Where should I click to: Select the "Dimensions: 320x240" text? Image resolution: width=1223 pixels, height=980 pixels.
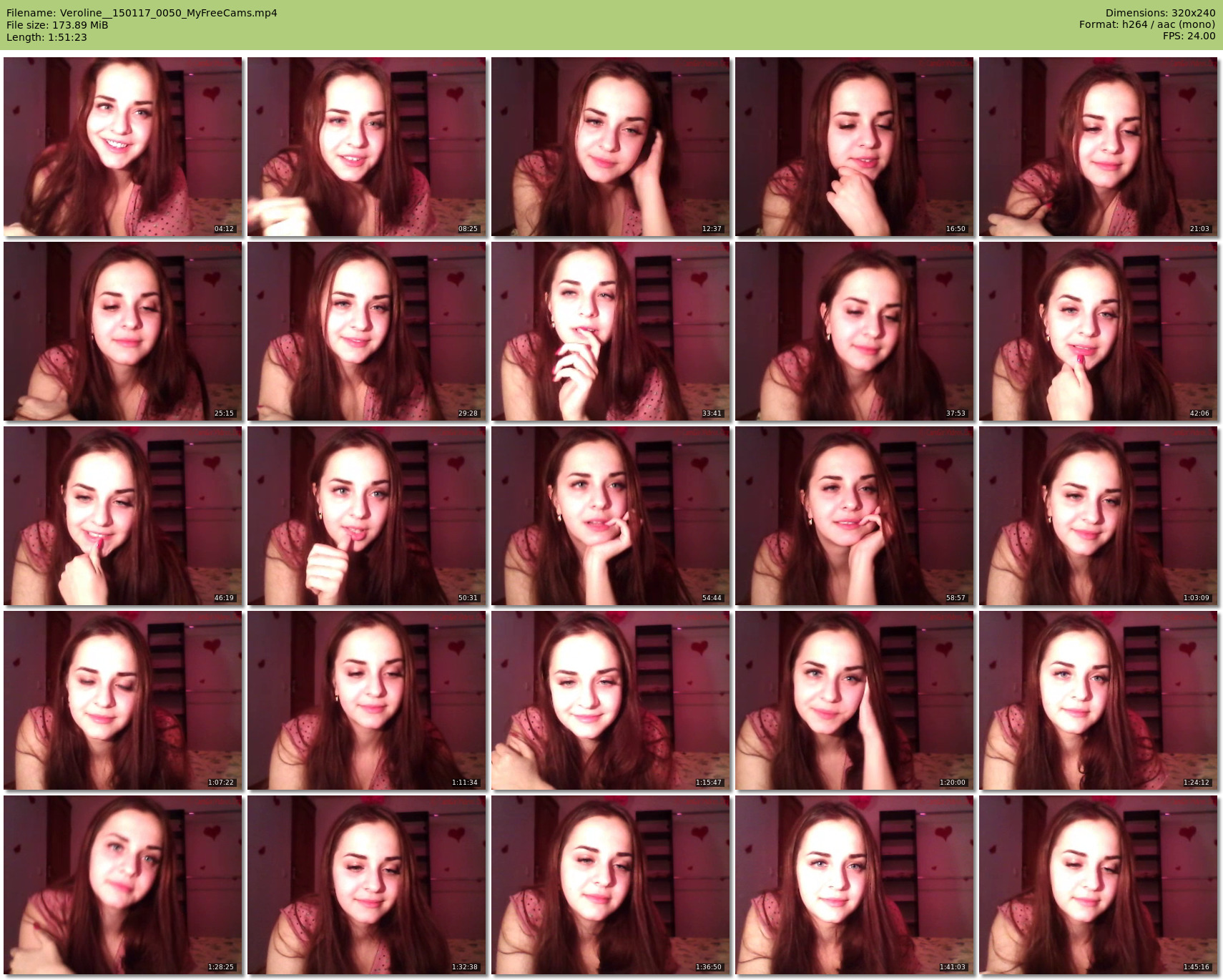[x=1160, y=13]
